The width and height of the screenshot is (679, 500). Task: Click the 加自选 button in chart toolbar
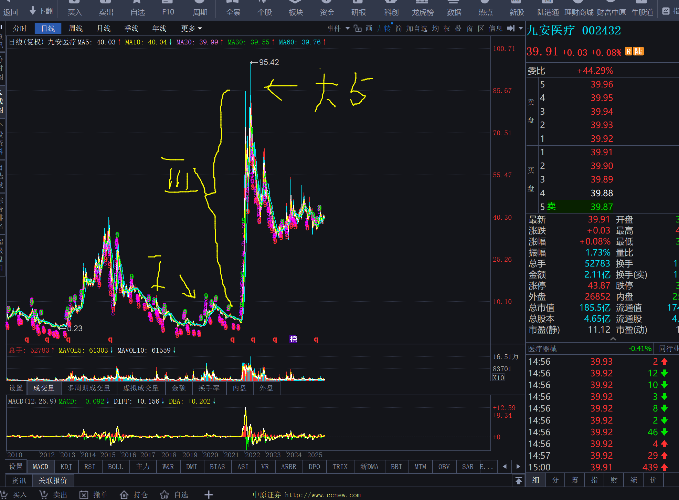pyautogui.click(x=417, y=29)
